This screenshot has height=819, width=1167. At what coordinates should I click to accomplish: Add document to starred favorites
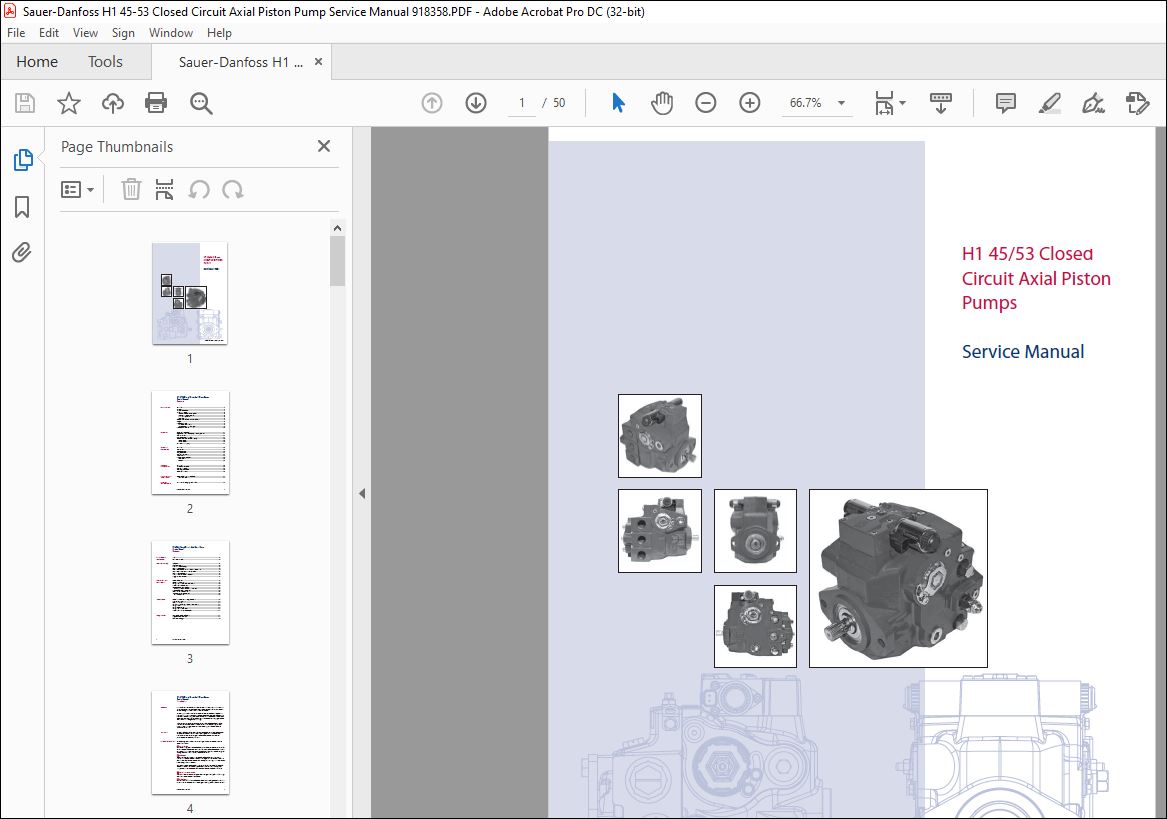(x=68, y=103)
